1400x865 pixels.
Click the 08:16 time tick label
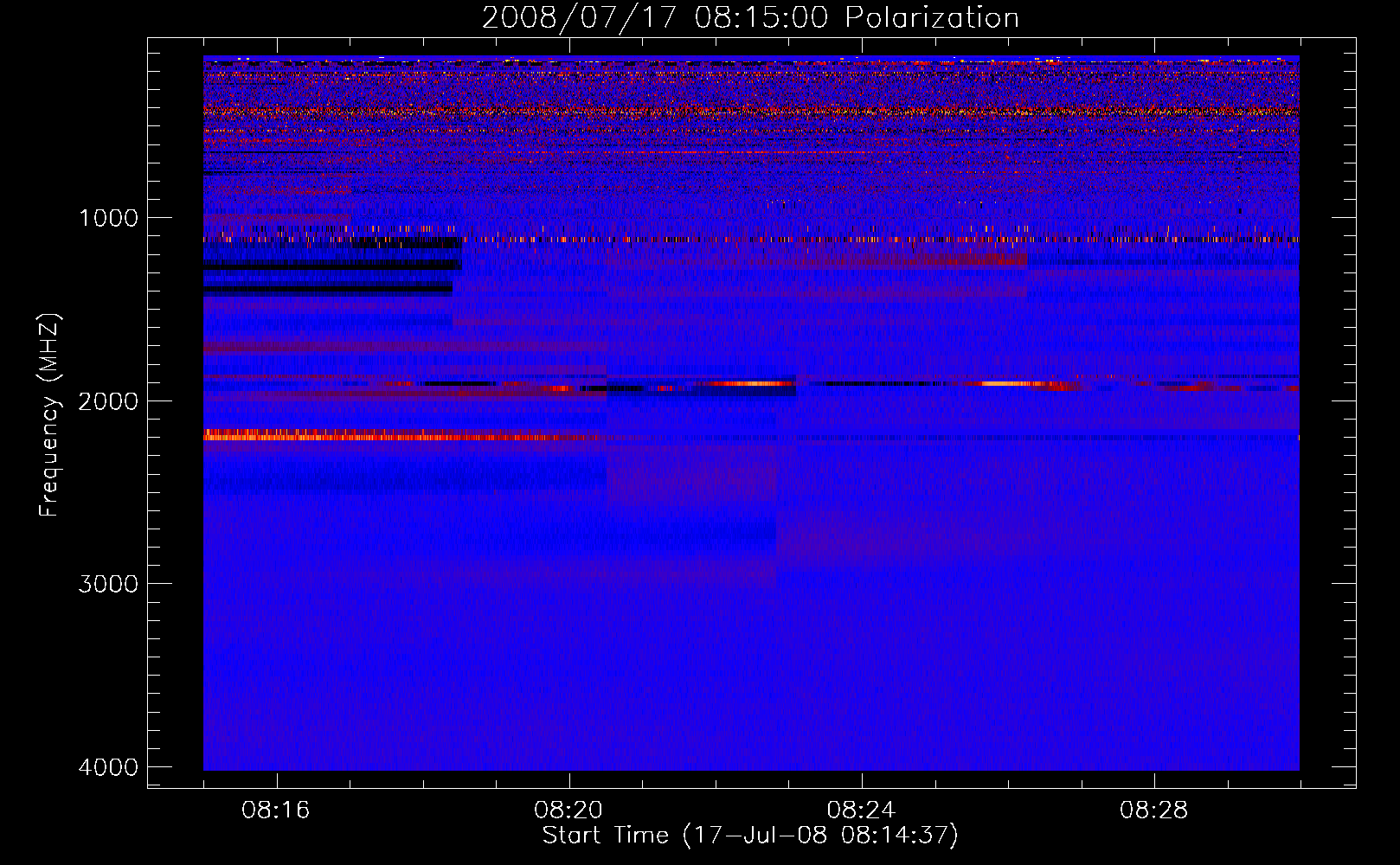[x=276, y=811]
